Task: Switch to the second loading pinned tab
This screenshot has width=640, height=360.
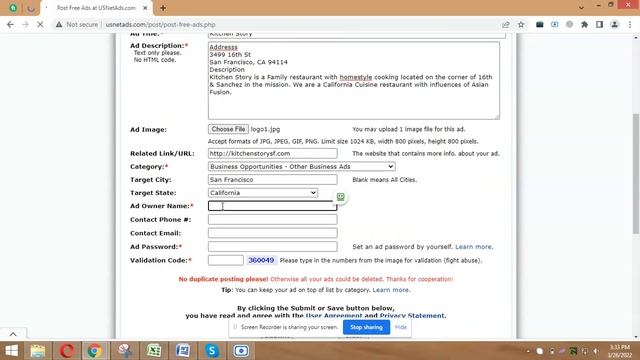Action: click(31, 8)
